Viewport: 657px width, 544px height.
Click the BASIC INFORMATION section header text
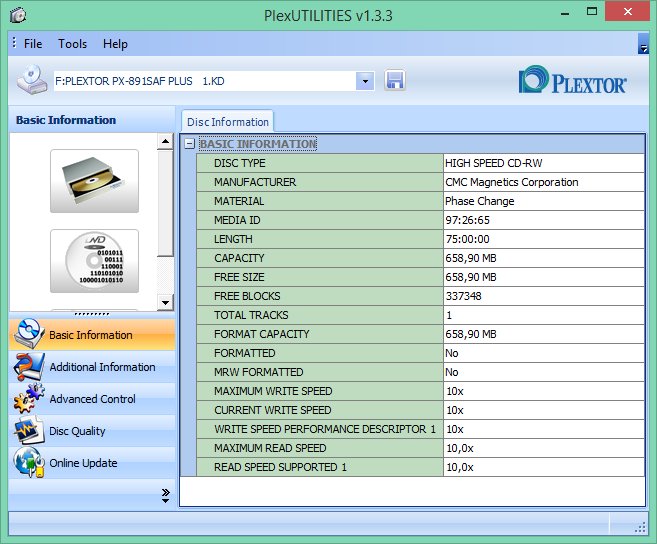tap(258, 144)
